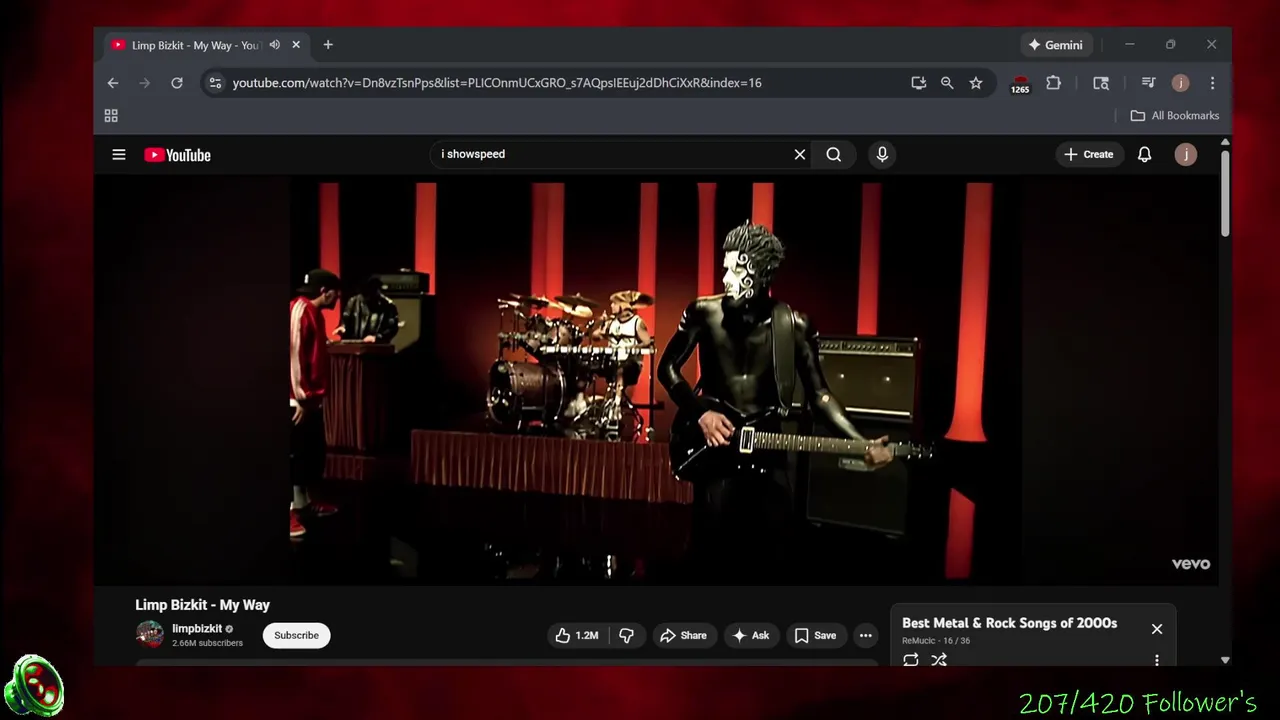Screen dimensions: 1280x720
Task: Open the Gemini panel
Action: 1055,45
